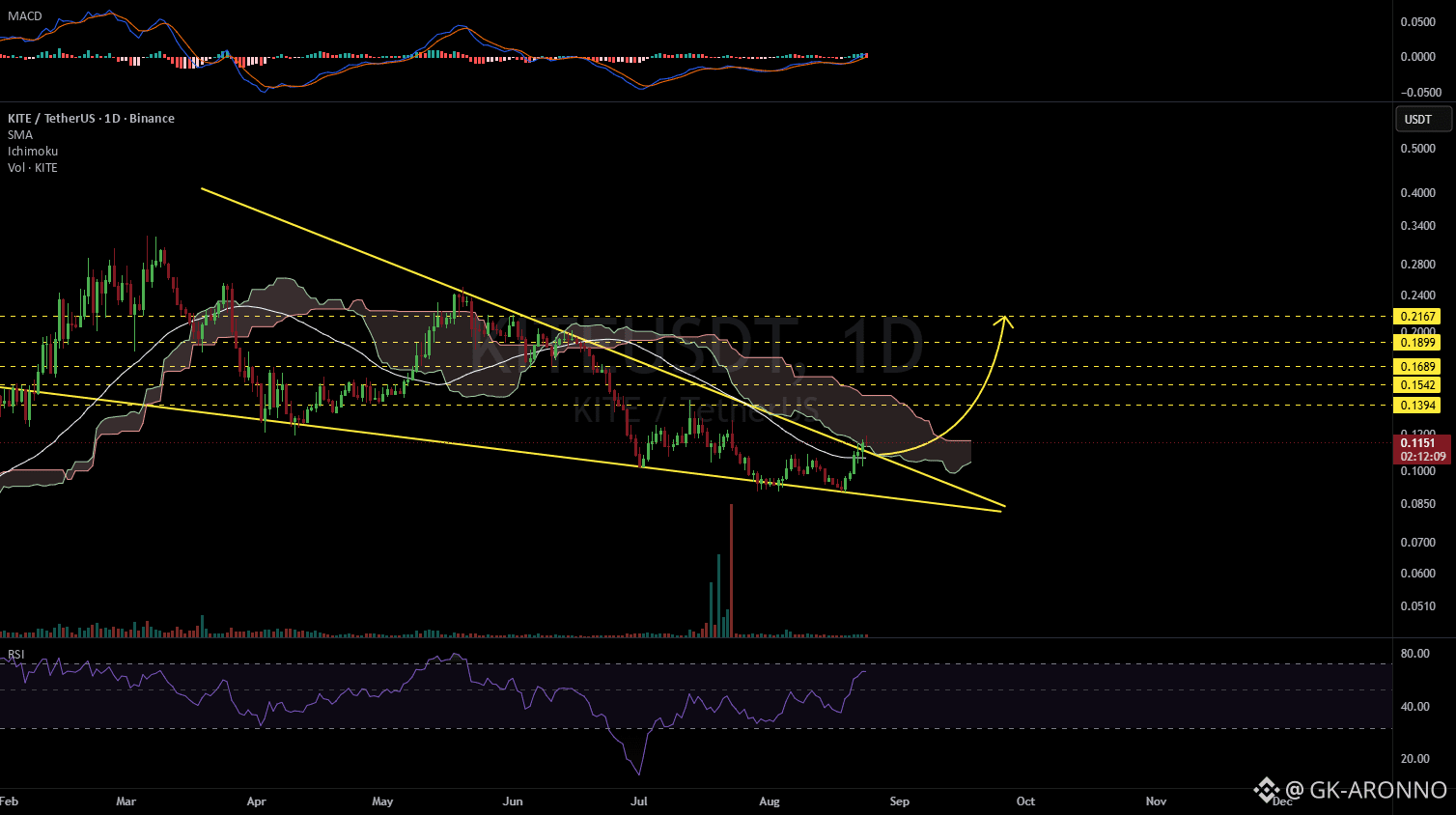Click the Jun label on time axis
Viewport: 1456px width, 815px height.
(513, 801)
